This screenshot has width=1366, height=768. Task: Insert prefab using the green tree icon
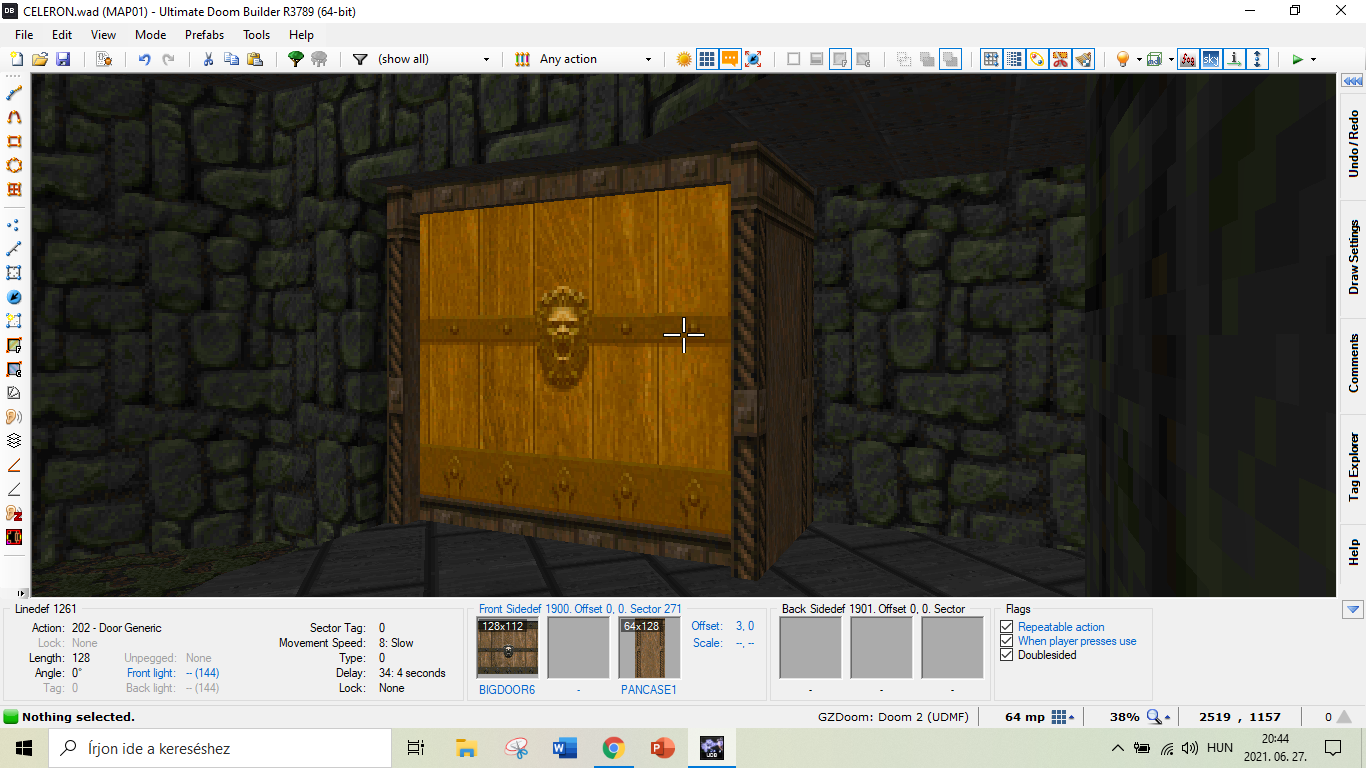[x=296, y=59]
